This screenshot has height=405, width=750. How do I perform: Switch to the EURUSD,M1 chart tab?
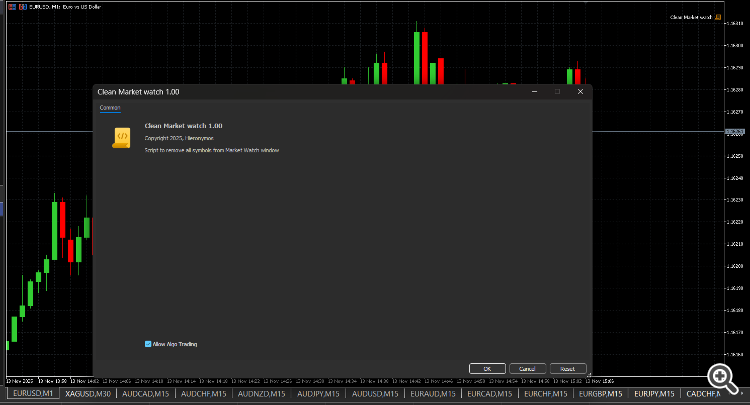[x=33, y=394]
